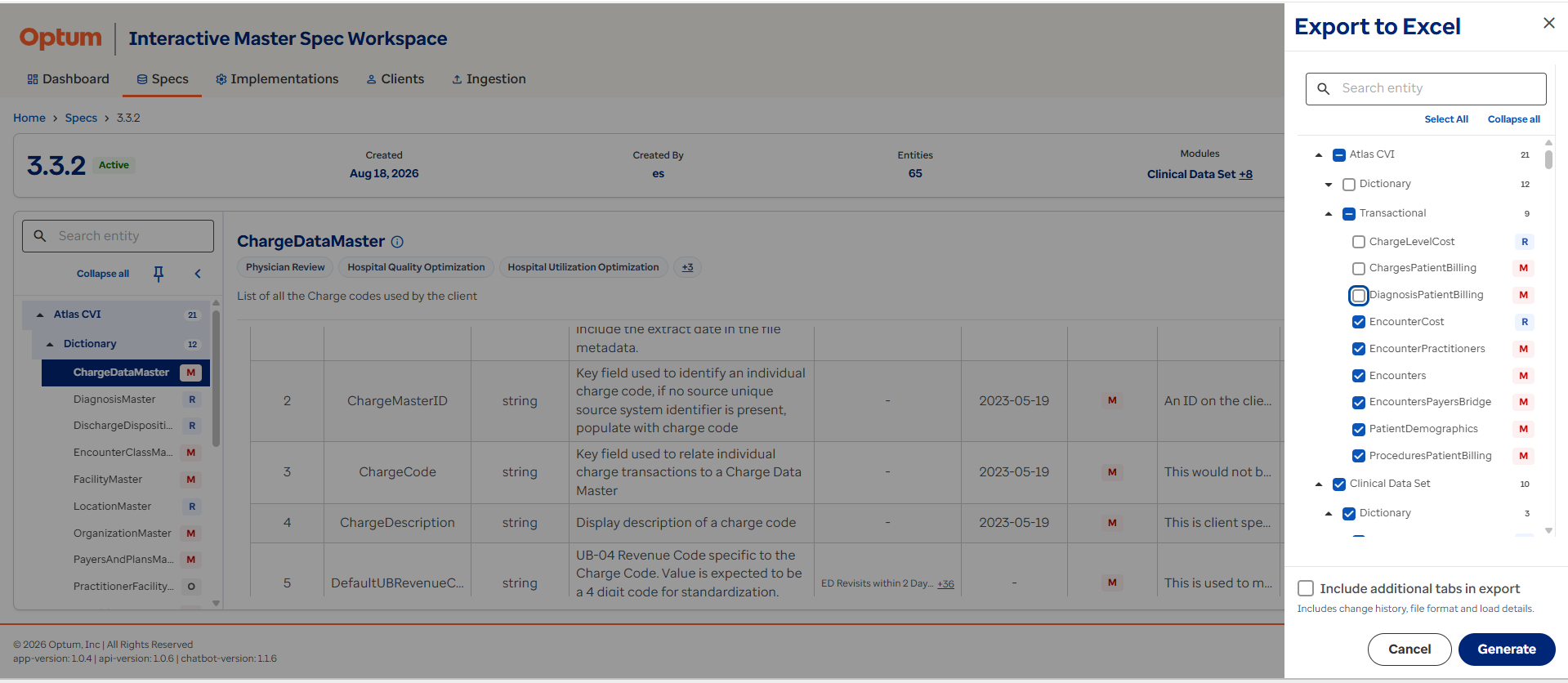Filter by Physician Review tag
The width and height of the screenshot is (1568, 683).
click(x=285, y=267)
